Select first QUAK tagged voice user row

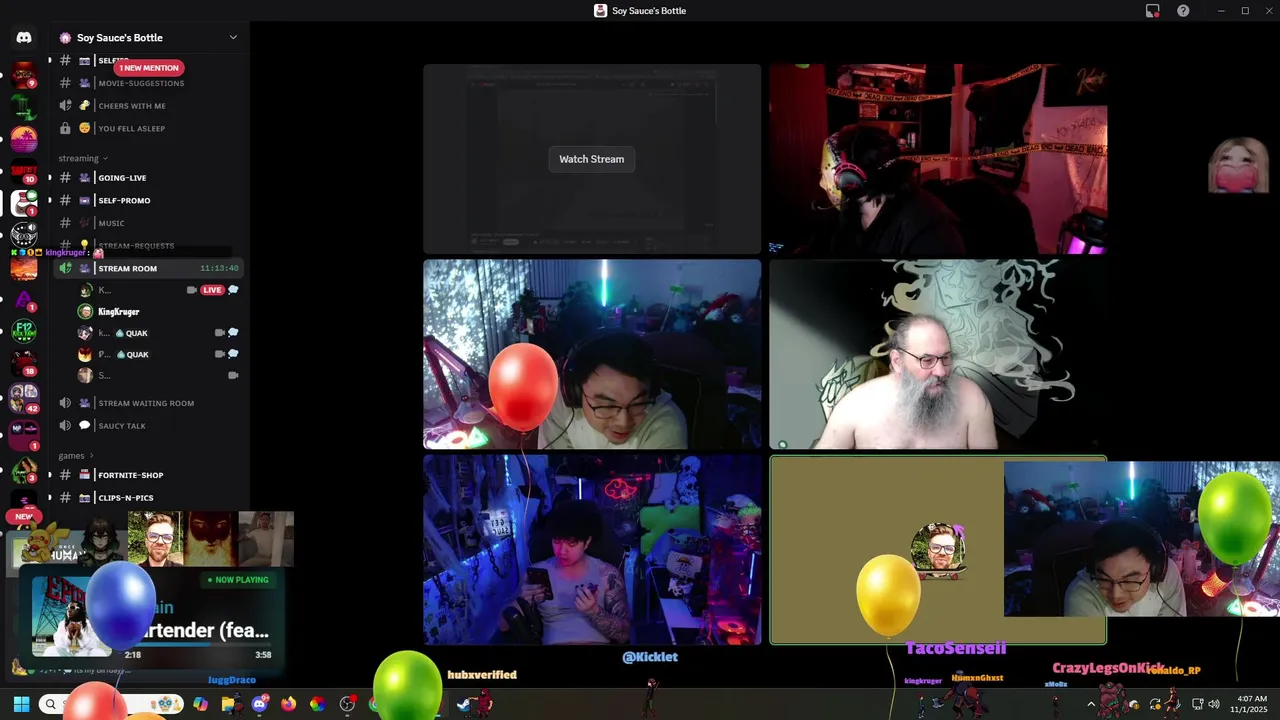click(158, 333)
